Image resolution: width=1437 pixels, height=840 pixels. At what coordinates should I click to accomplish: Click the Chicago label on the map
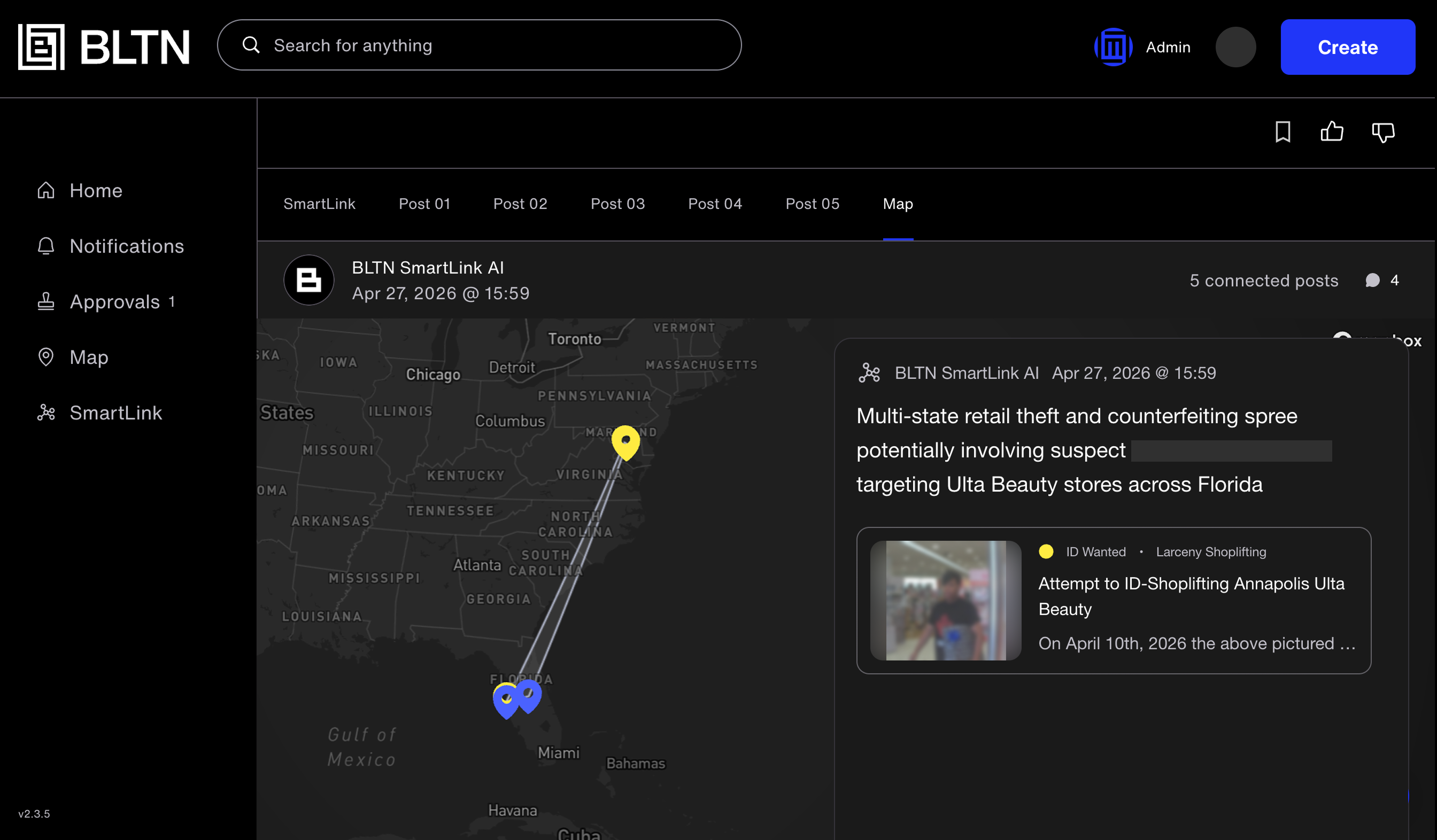tap(433, 375)
